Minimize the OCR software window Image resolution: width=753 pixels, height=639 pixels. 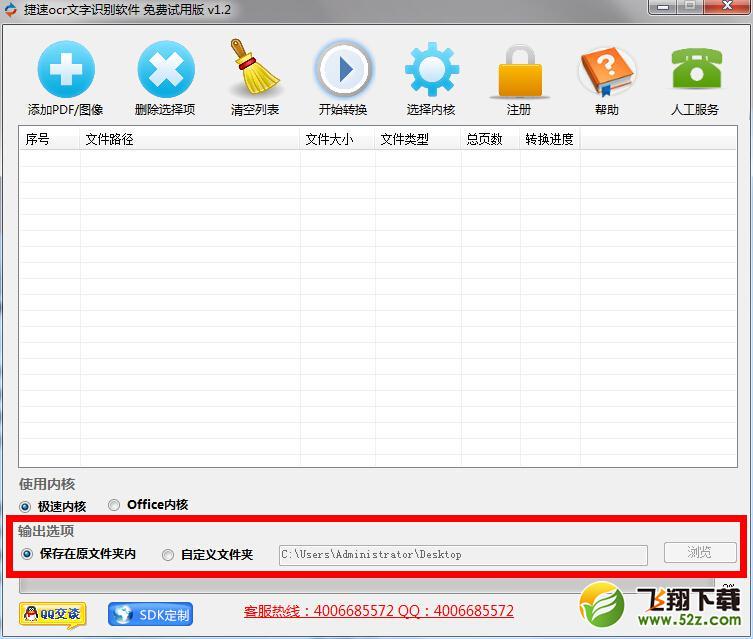point(663,7)
